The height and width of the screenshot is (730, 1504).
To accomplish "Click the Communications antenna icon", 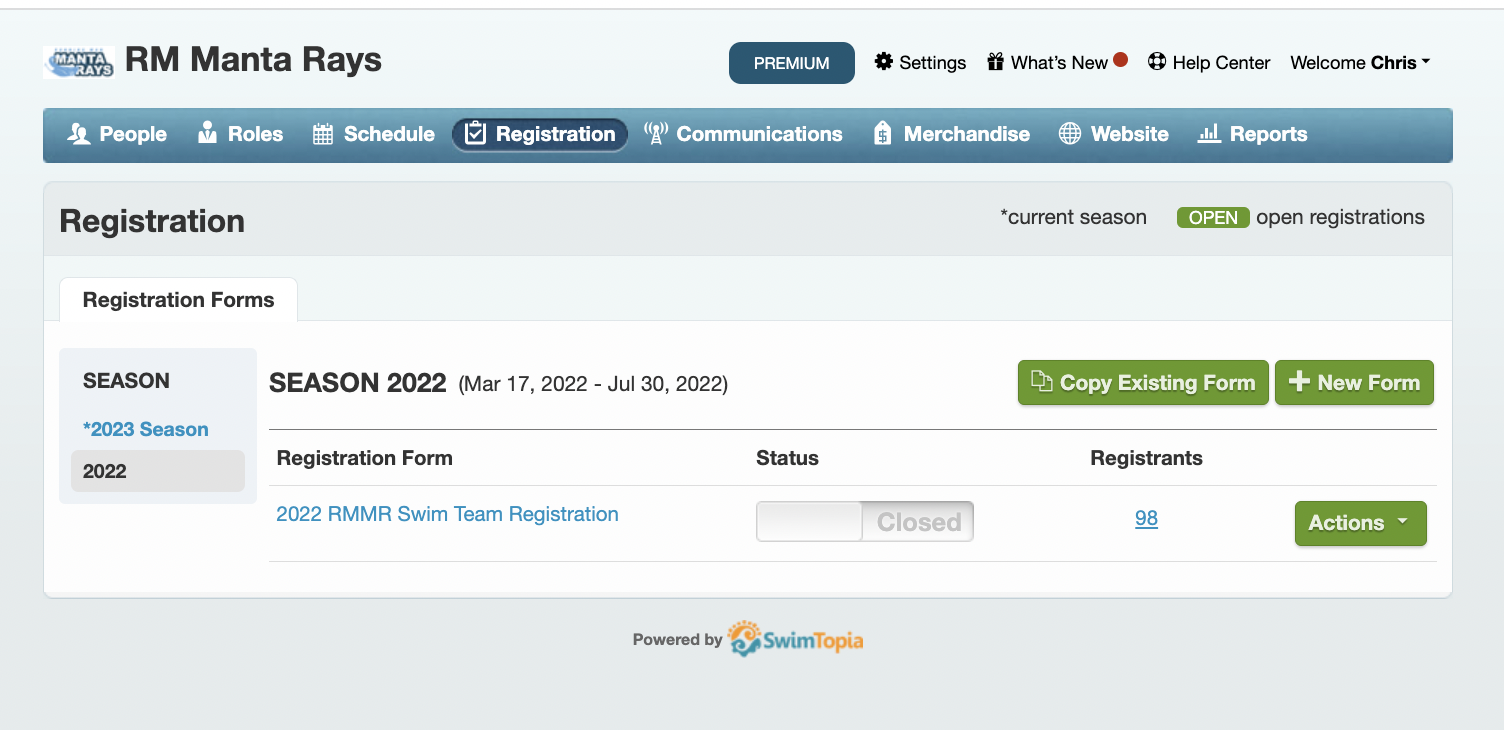I will [x=655, y=134].
